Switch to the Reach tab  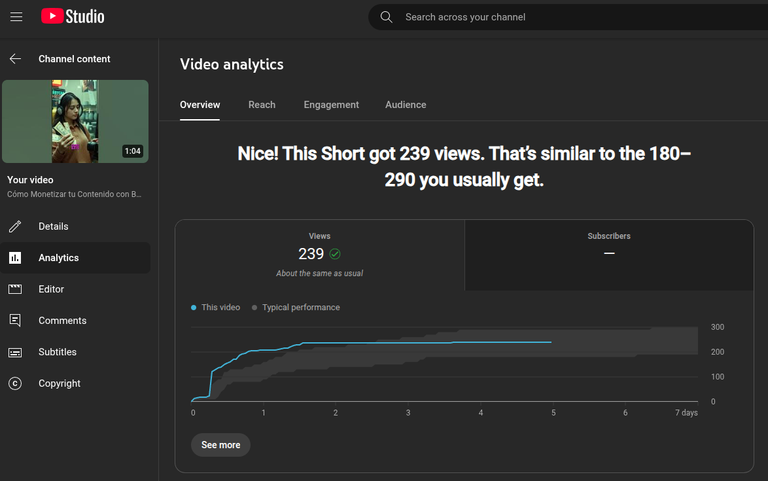(x=262, y=105)
